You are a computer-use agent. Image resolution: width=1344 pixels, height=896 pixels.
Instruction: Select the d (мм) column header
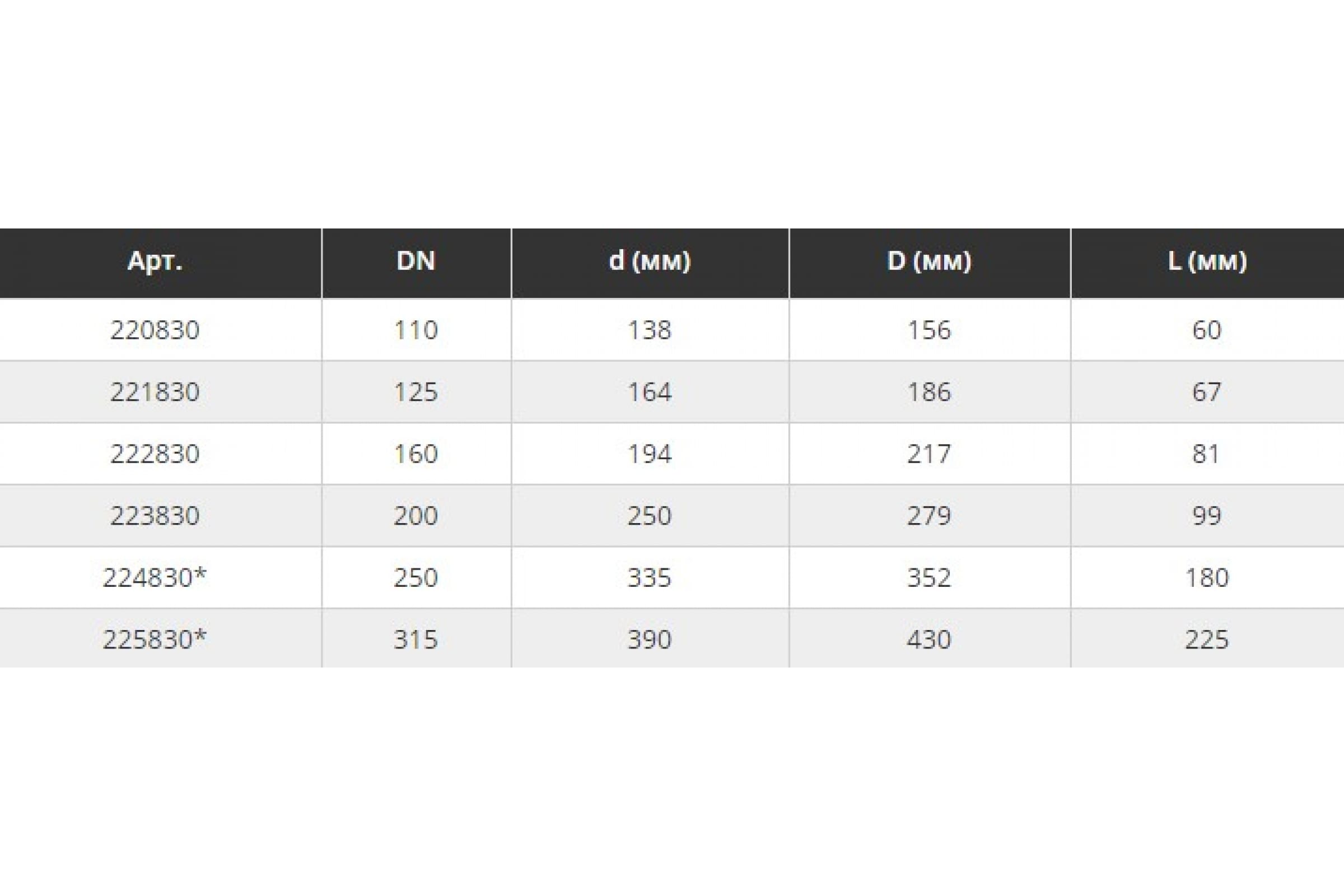coord(650,262)
